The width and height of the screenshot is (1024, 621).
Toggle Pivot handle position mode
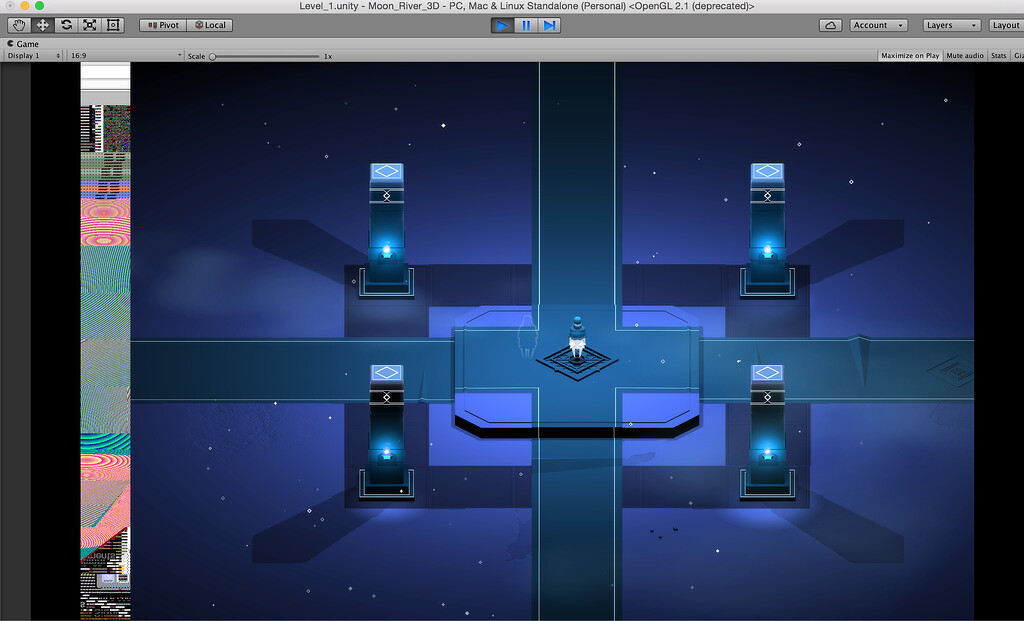pyautogui.click(x=161, y=25)
